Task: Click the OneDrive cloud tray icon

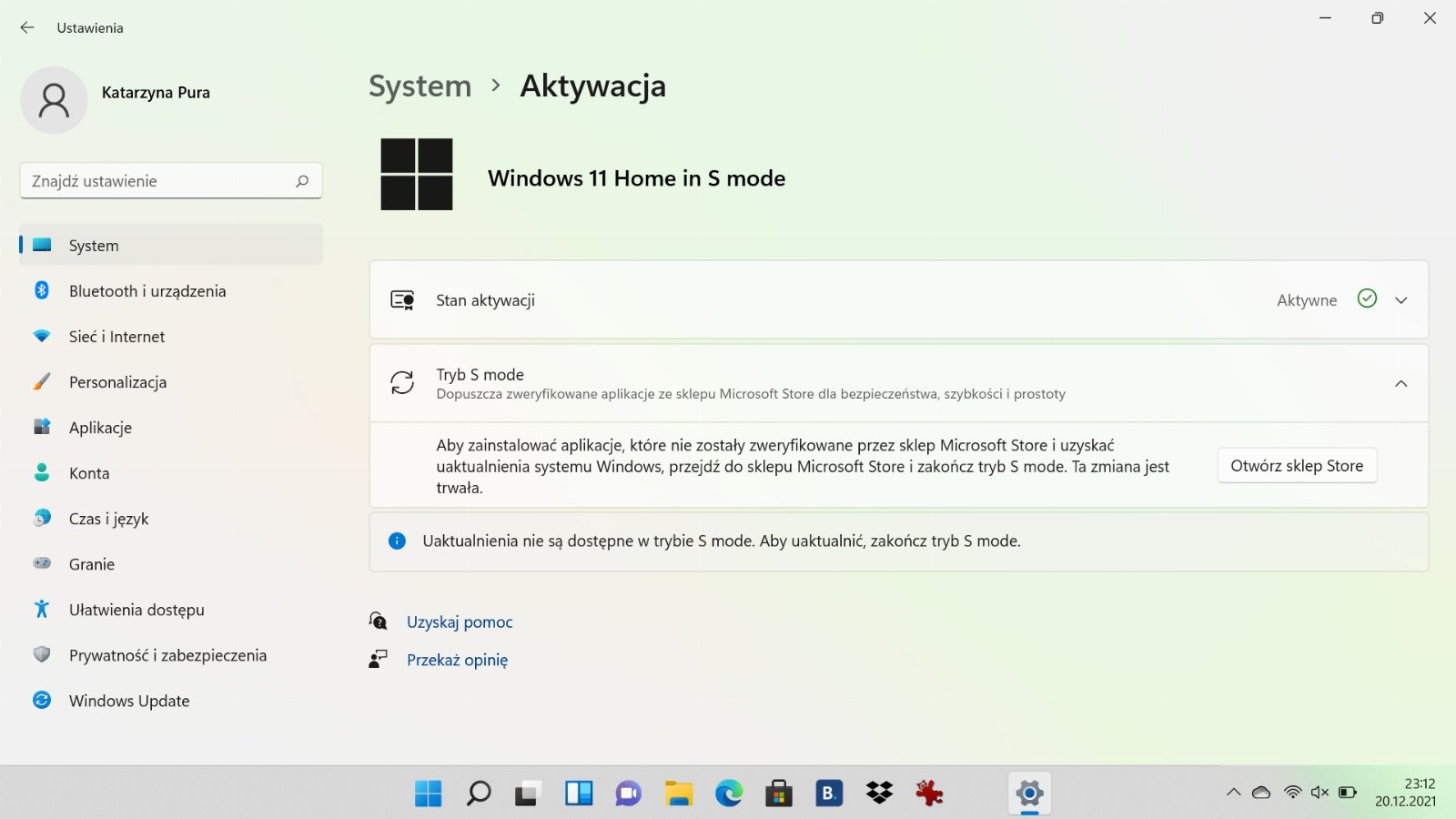Action: coord(1261,793)
